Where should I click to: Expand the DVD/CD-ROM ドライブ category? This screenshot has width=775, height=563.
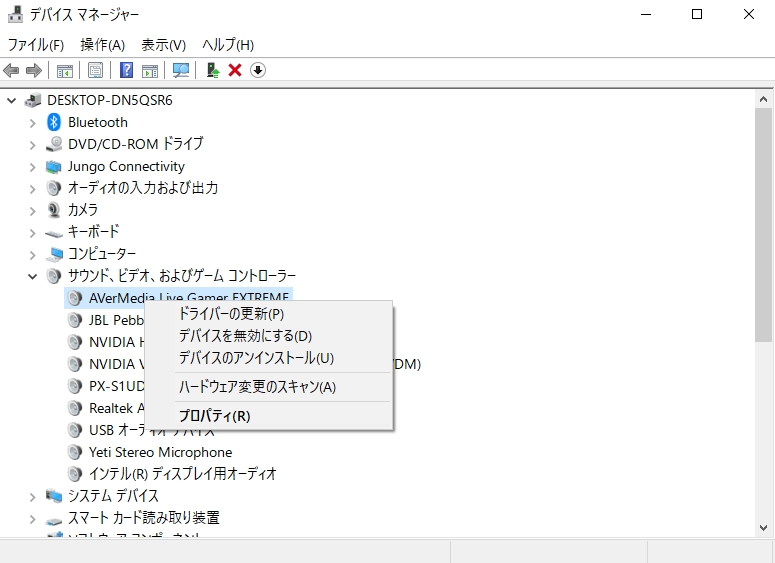(33, 145)
